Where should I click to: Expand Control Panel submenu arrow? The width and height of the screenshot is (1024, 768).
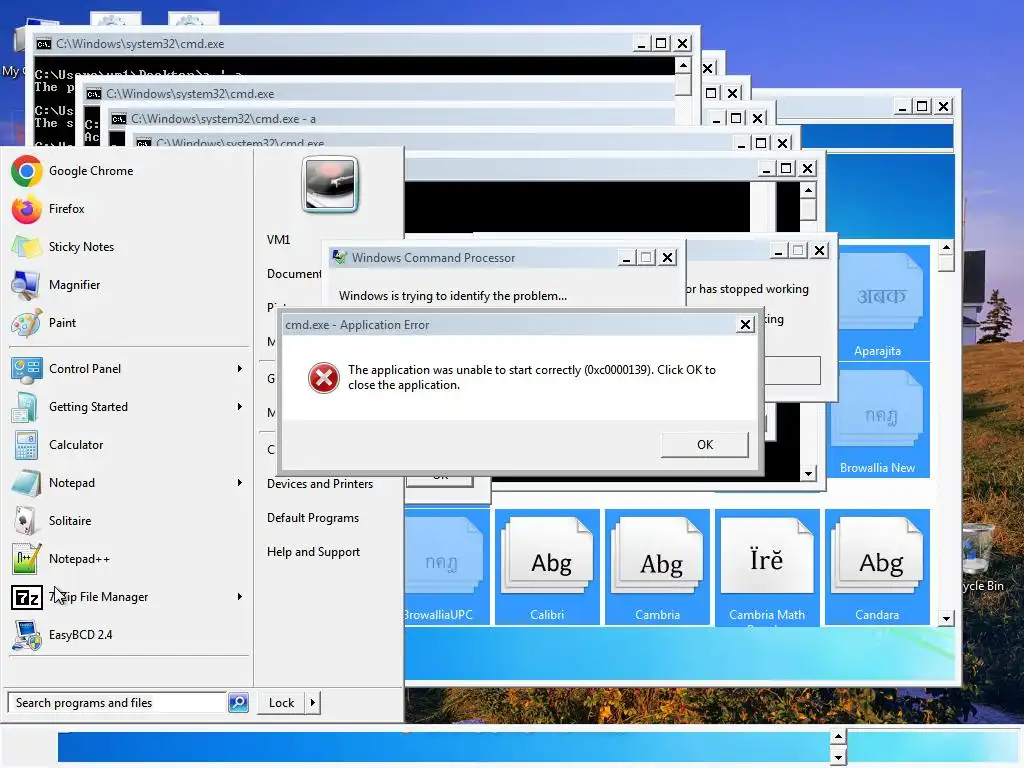coord(240,369)
